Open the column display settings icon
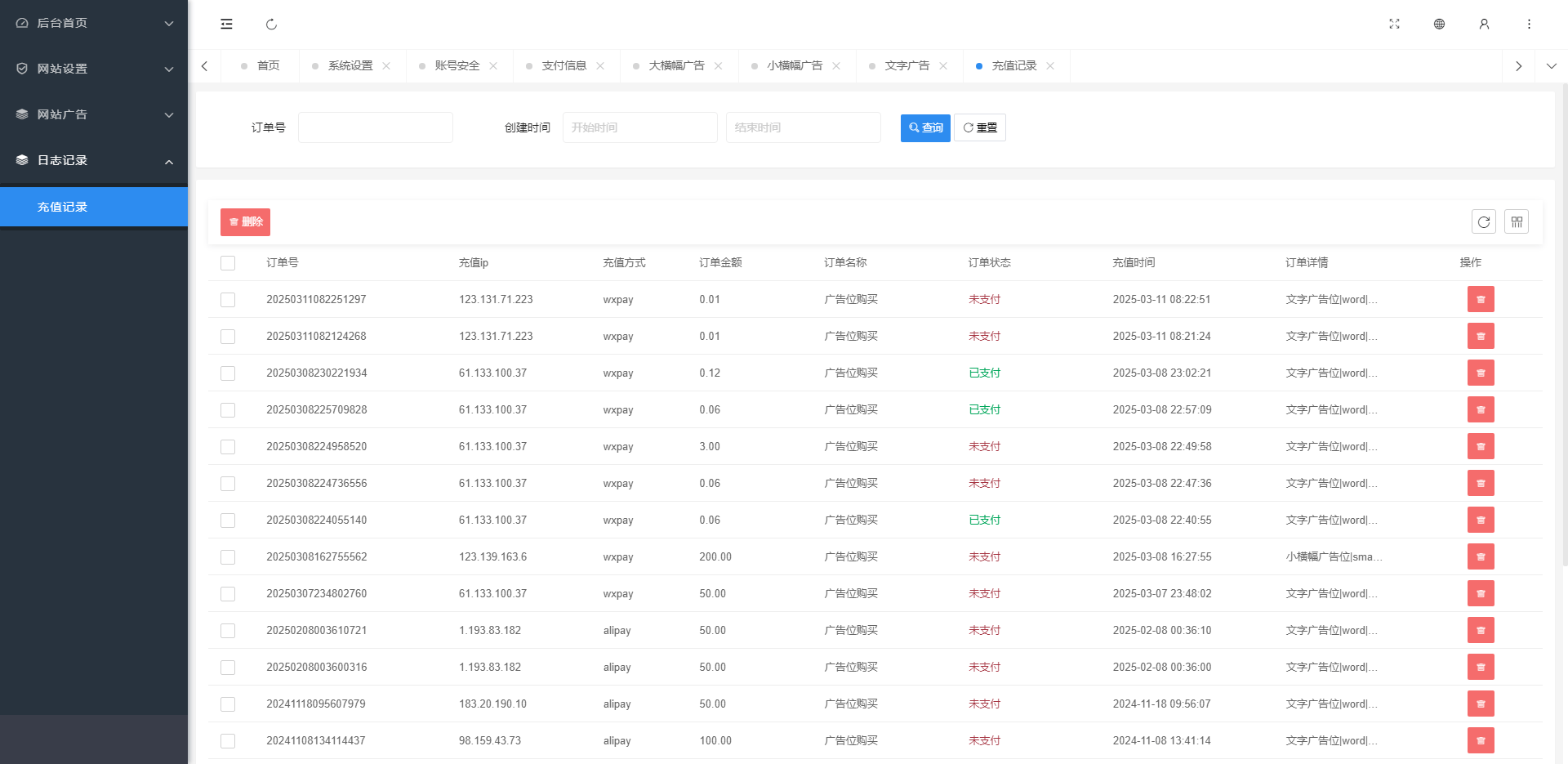Viewport: 1568px width, 764px height. 1517,221
